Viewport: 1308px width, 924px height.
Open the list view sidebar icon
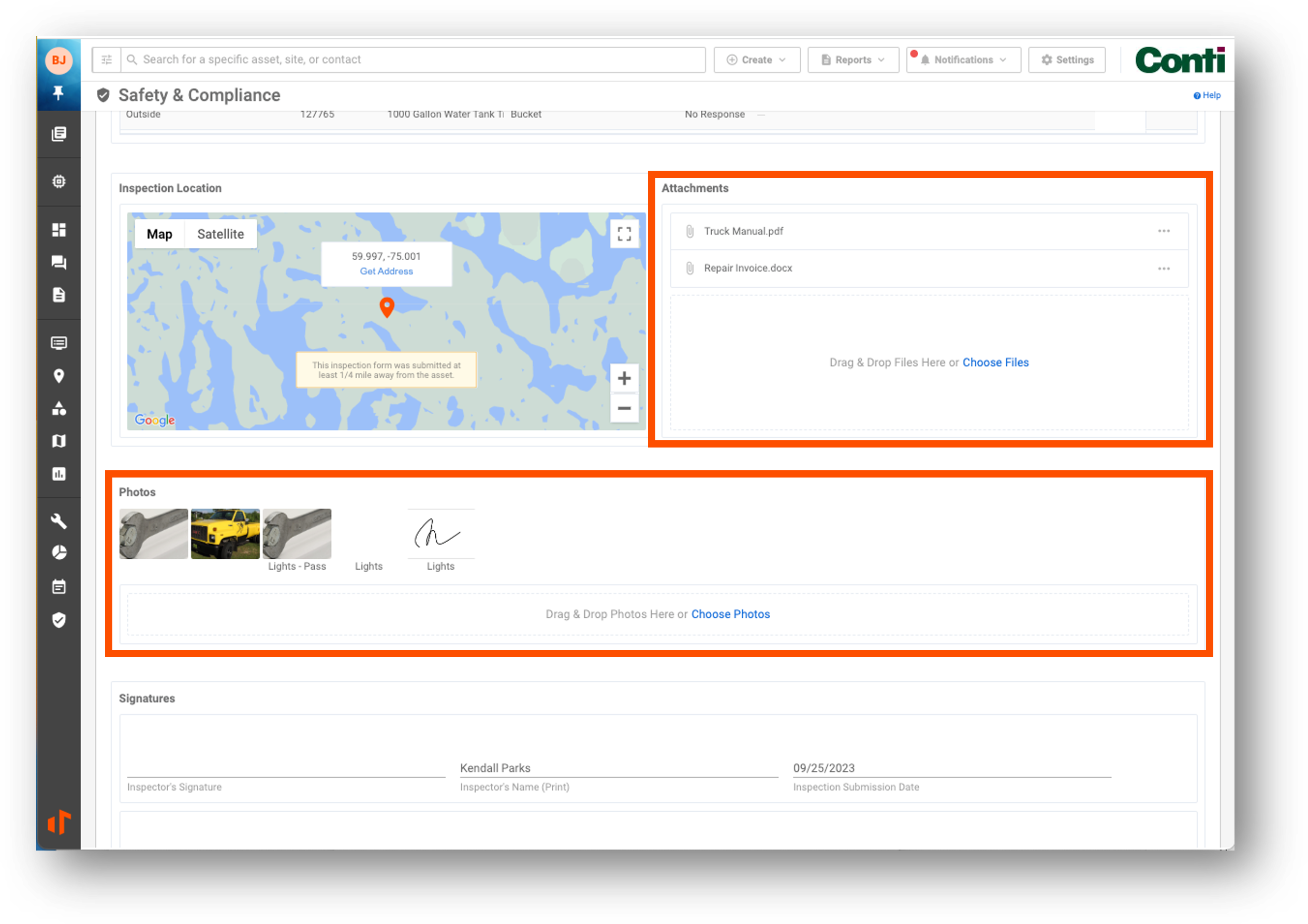(x=58, y=342)
